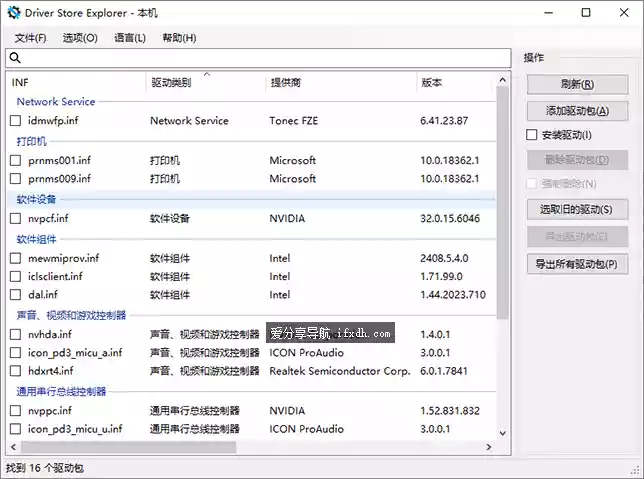Check the box for idmwfp.inf
644x479 pixels.
[15, 121]
